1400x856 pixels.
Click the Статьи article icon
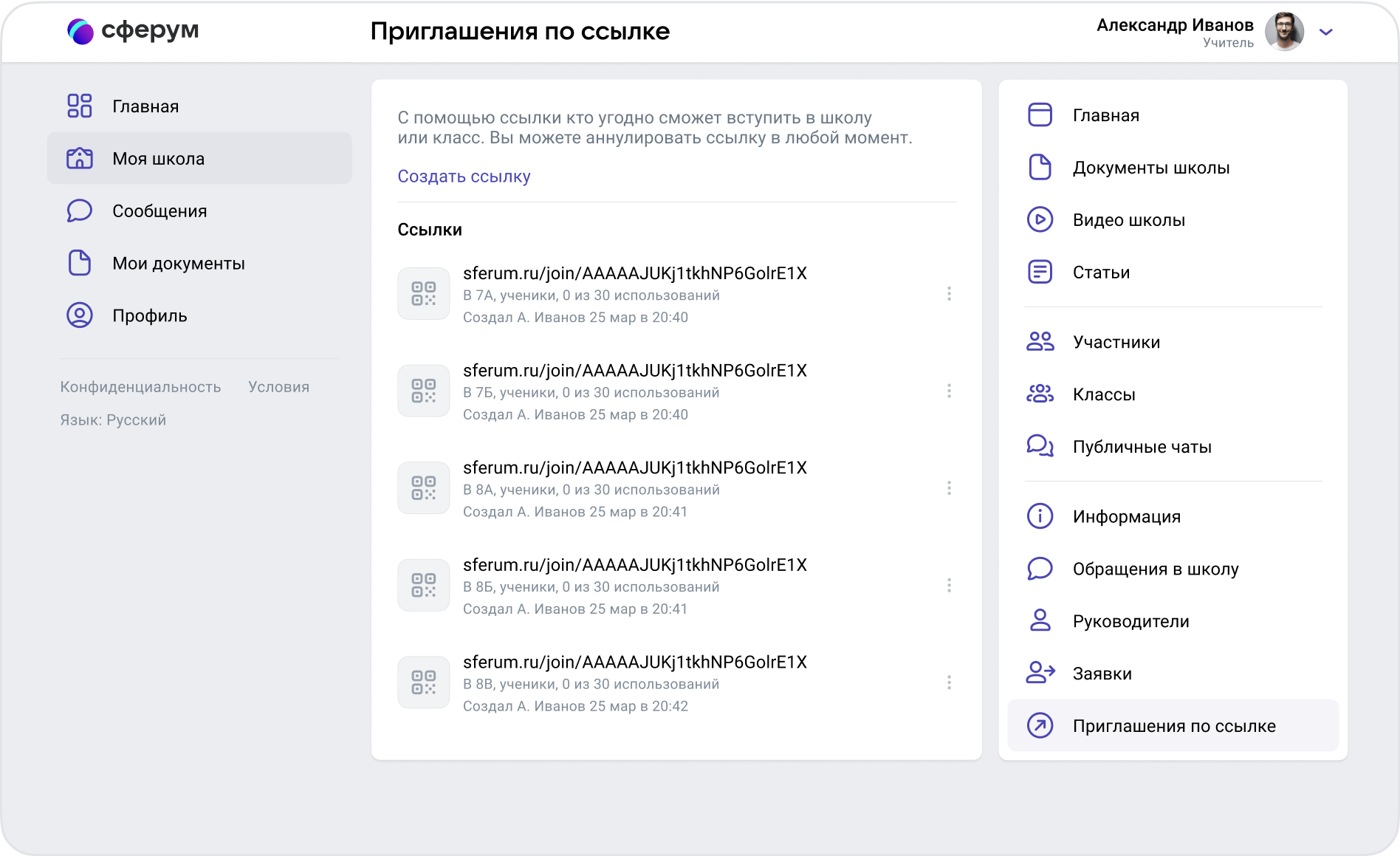[1040, 272]
